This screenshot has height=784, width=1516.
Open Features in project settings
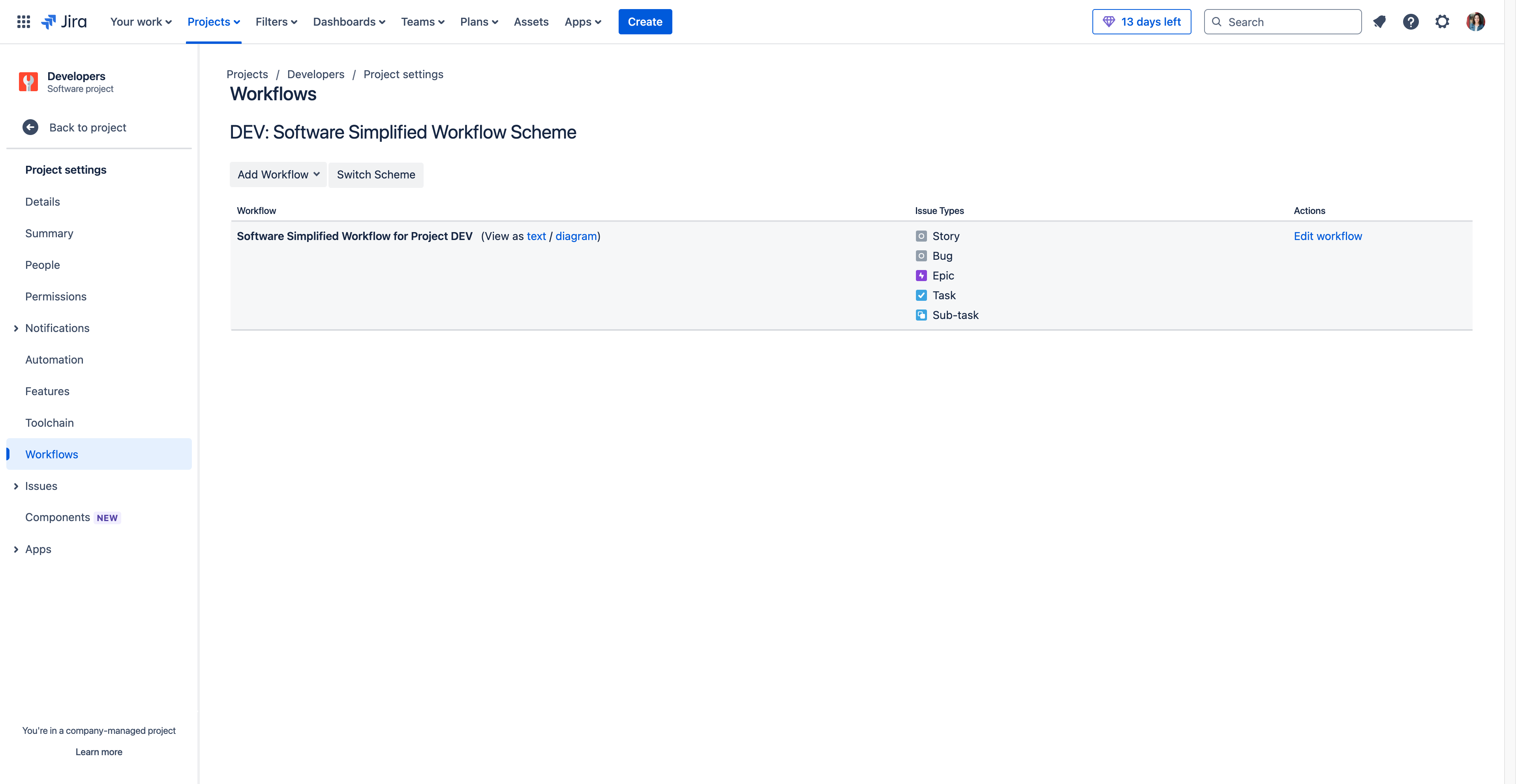[x=47, y=392]
